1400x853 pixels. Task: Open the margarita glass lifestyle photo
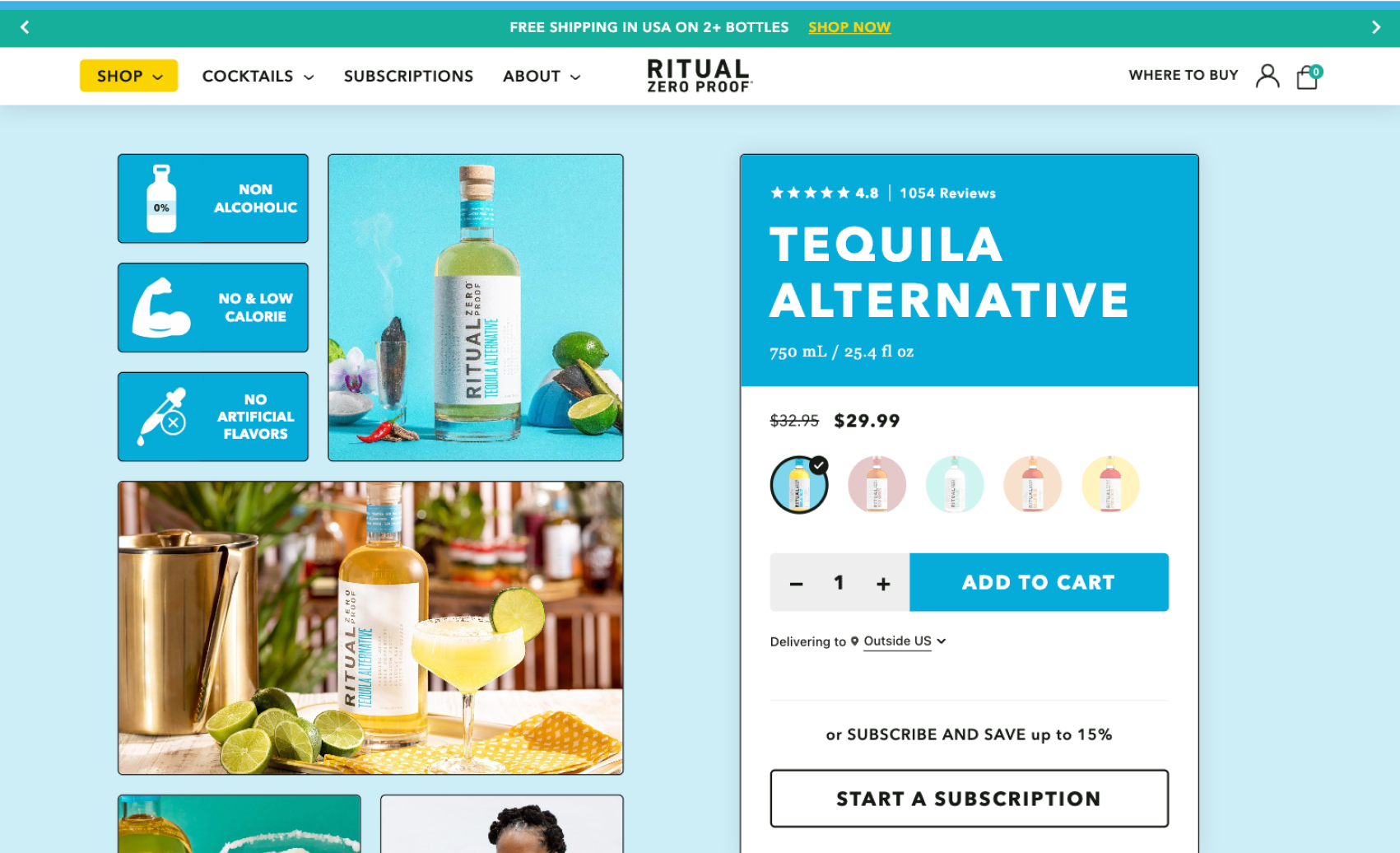(370, 628)
